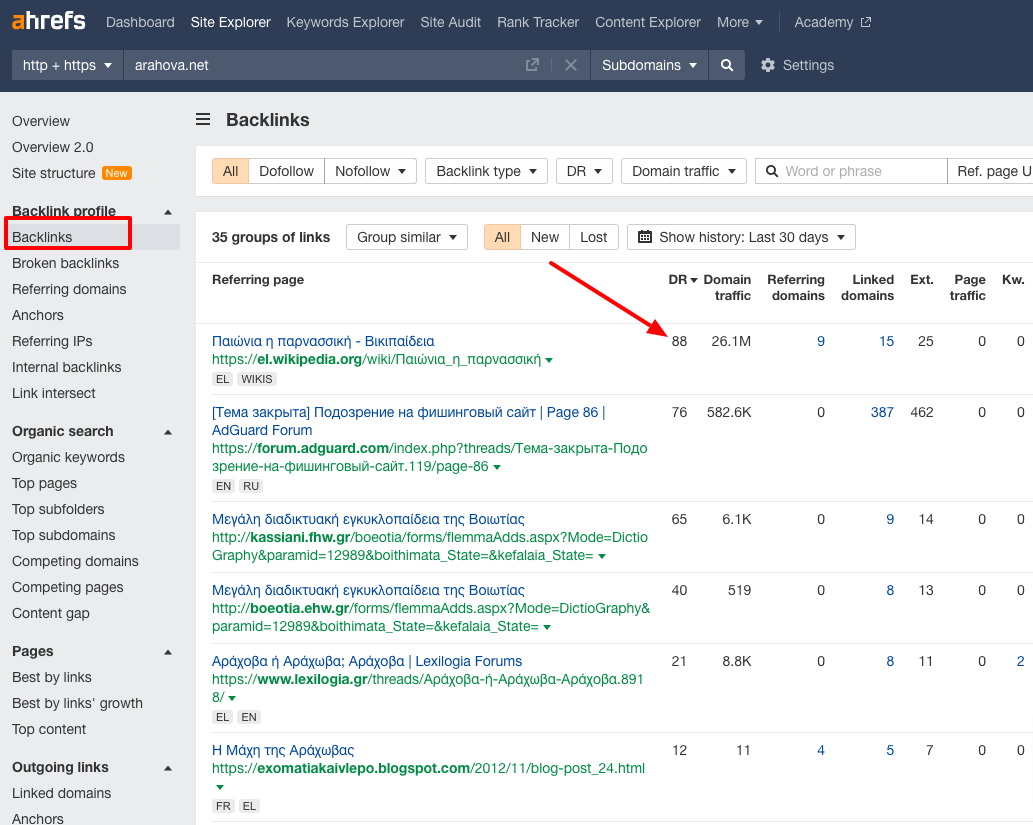This screenshot has height=825, width=1033.
Task: Open Content Explorer
Action: [x=648, y=22]
